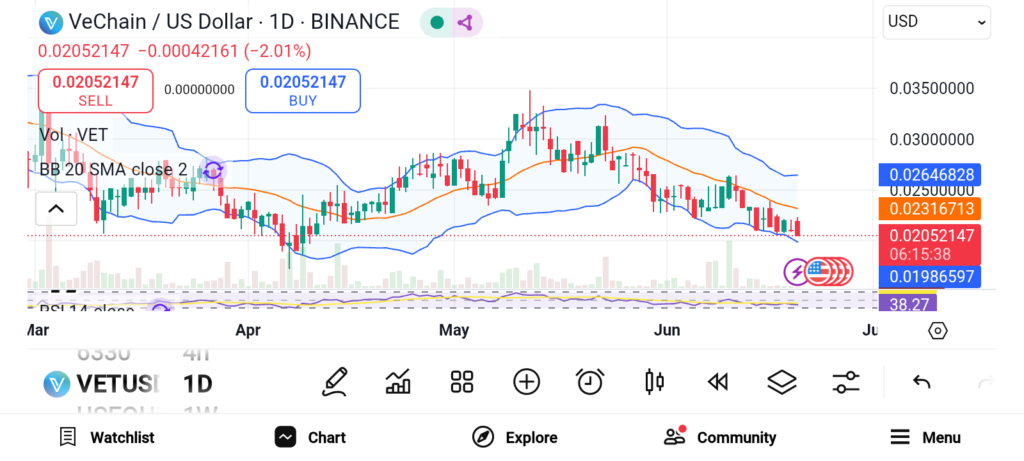The height and width of the screenshot is (461, 1024).
Task: Click the SELL 0.02052147 button
Action: pos(96,91)
